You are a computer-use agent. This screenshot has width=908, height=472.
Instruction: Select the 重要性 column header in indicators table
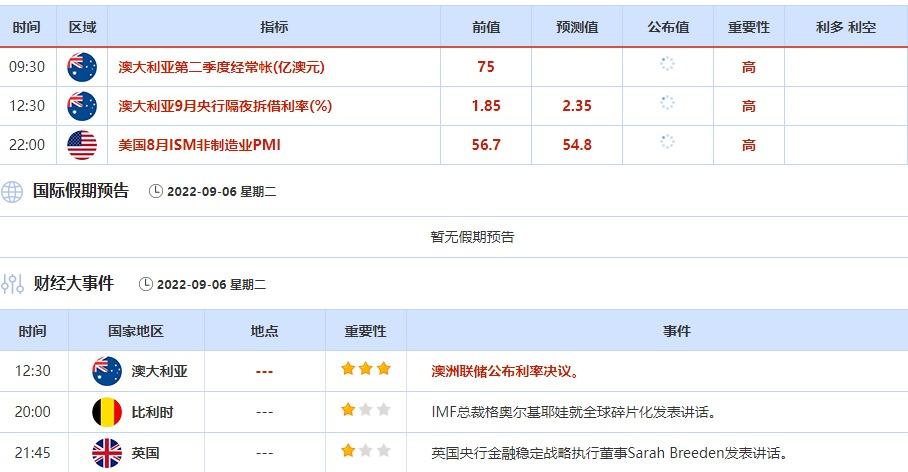pyautogui.click(x=748, y=27)
